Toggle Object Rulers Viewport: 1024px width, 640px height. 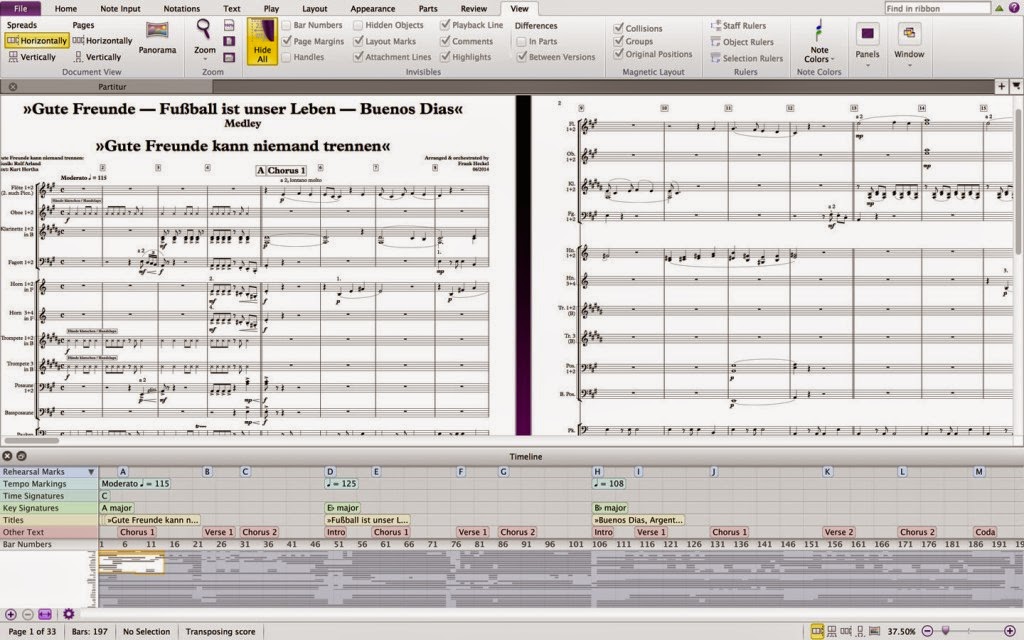click(x=743, y=42)
